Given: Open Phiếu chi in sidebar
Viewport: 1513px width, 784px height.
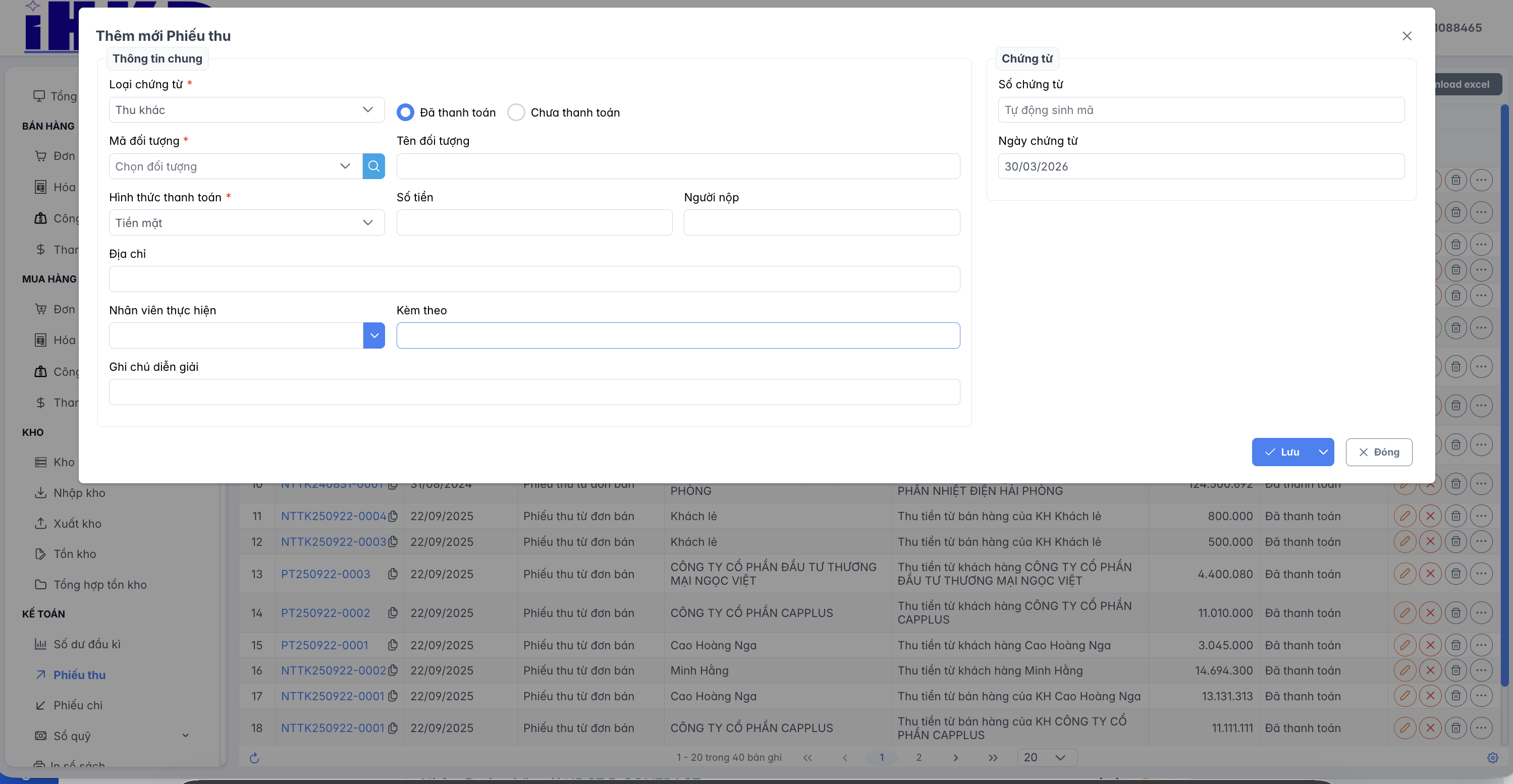Looking at the screenshot, I should pyautogui.click(x=78, y=705).
